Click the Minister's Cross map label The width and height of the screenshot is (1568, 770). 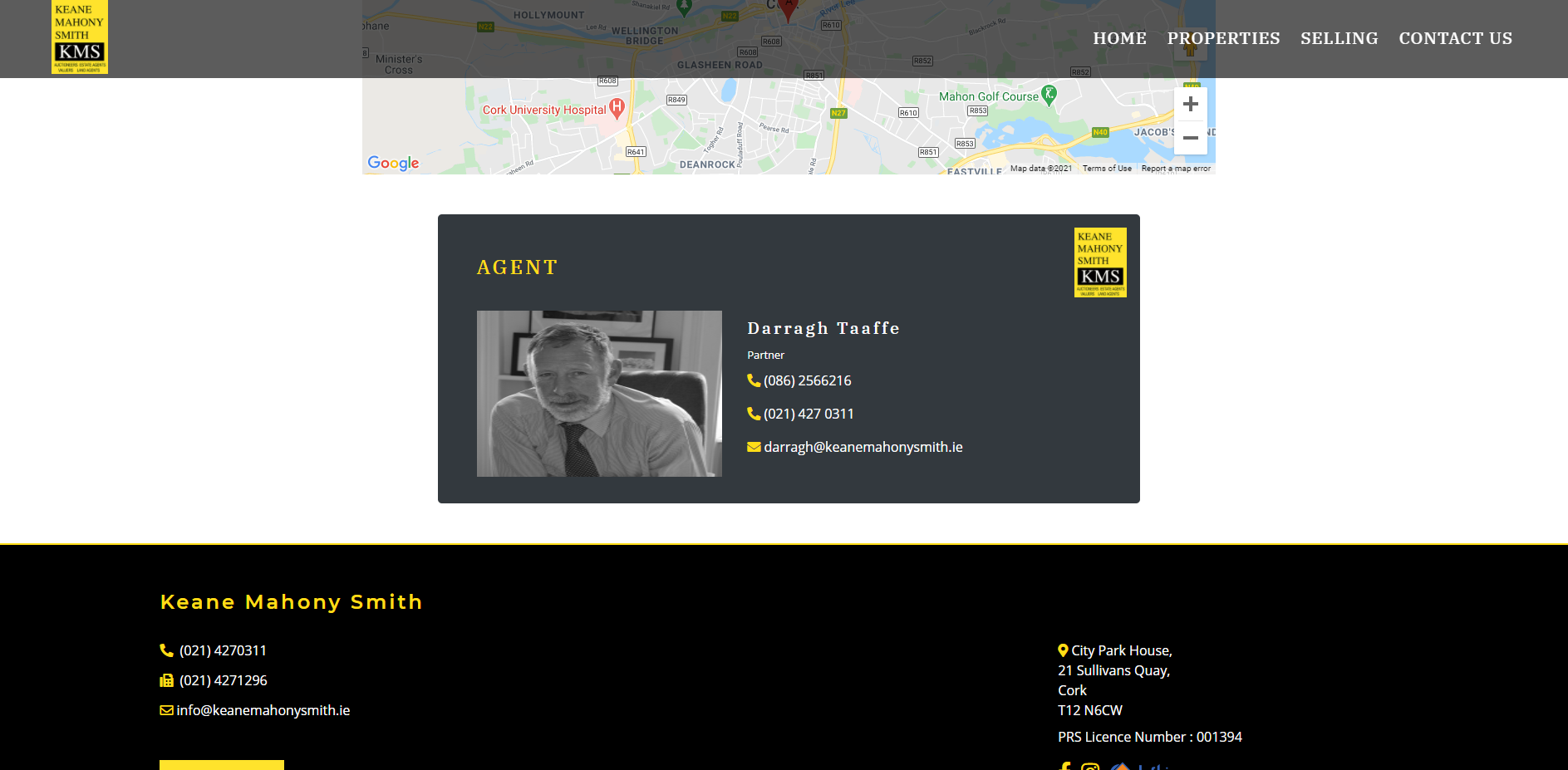point(399,65)
